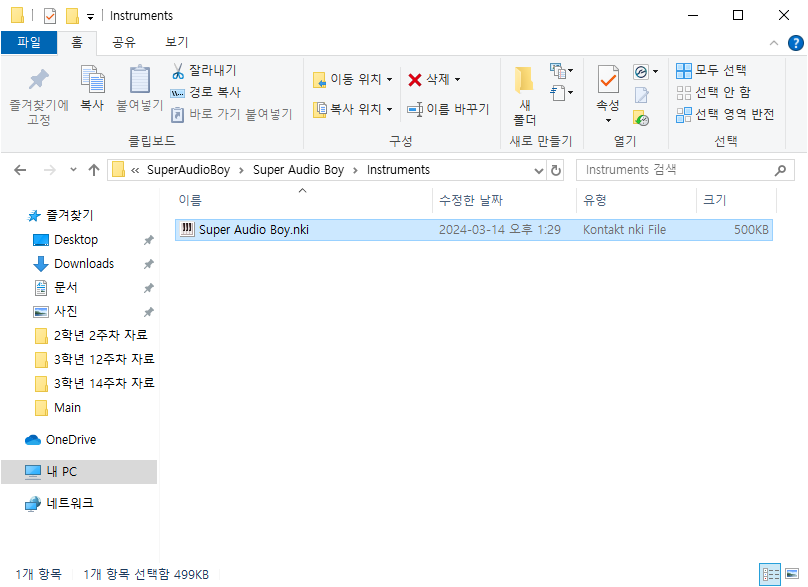Click 바로 가기 붙여넣기 (Paste shortcut)
808x587 pixels.
click(231, 114)
